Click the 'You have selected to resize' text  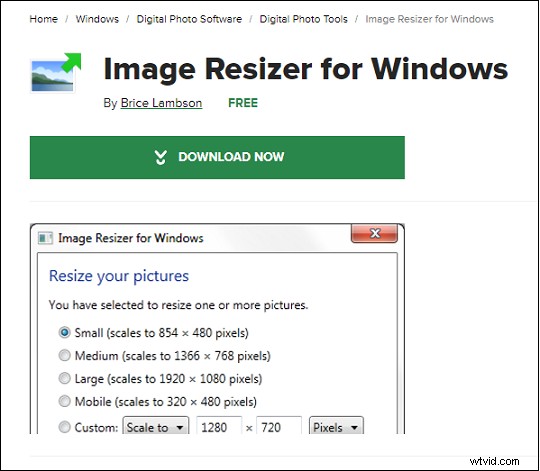[178, 305]
